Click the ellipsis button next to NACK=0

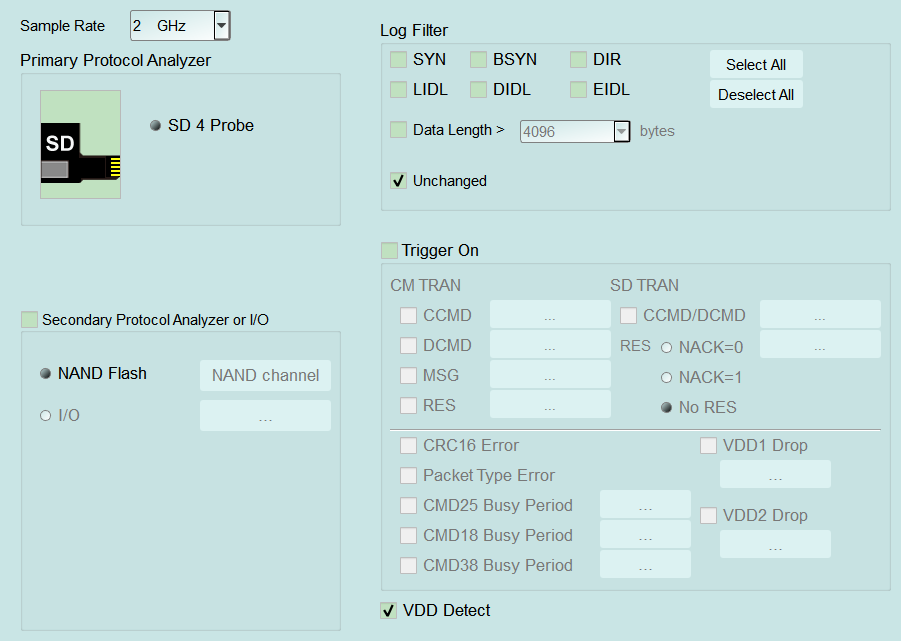[820, 344]
